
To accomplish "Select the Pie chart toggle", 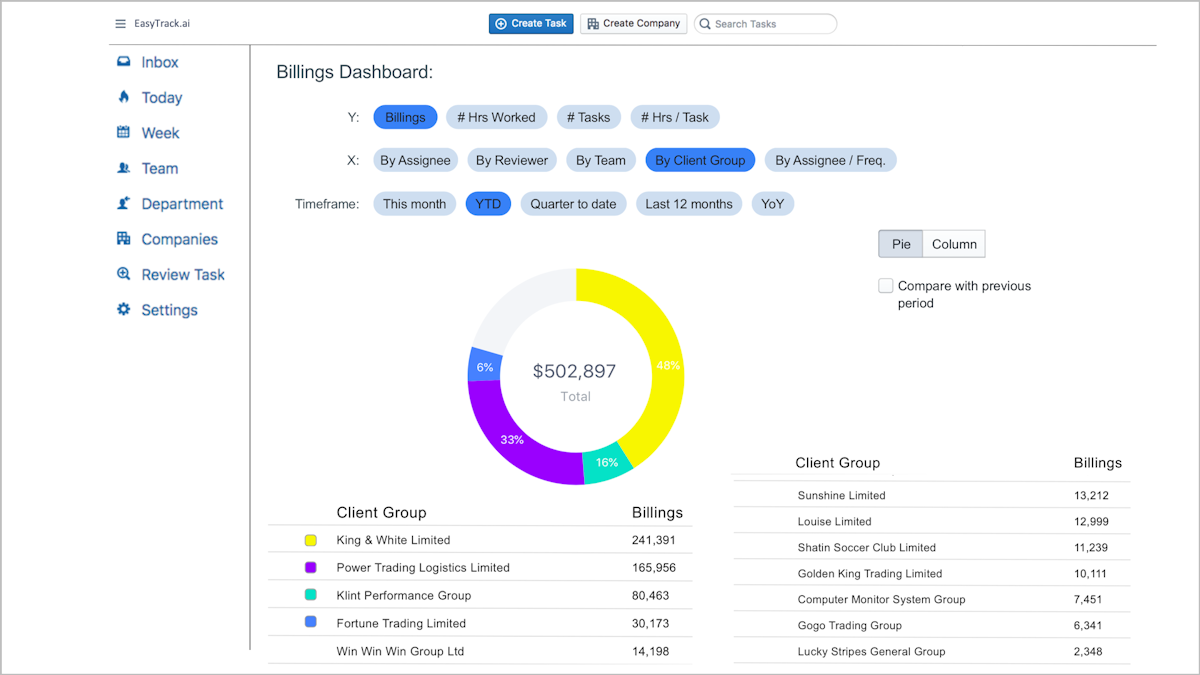I will click(x=901, y=244).
